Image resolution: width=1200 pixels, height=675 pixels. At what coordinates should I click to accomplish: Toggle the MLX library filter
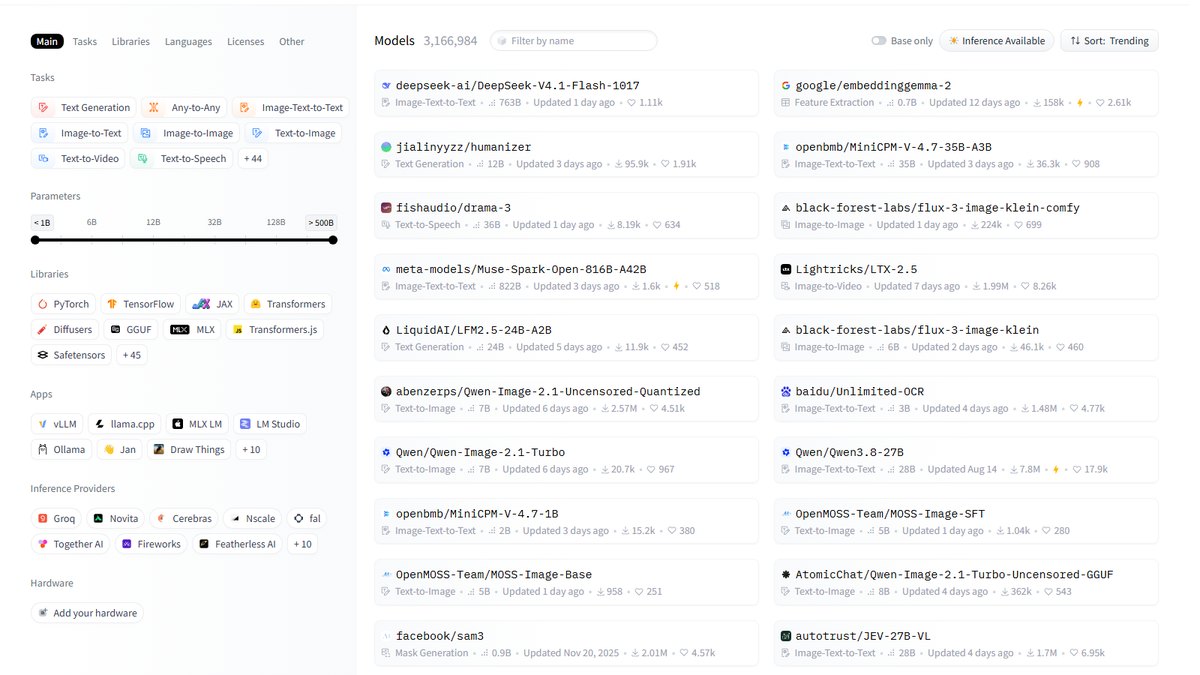click(193, 329)
